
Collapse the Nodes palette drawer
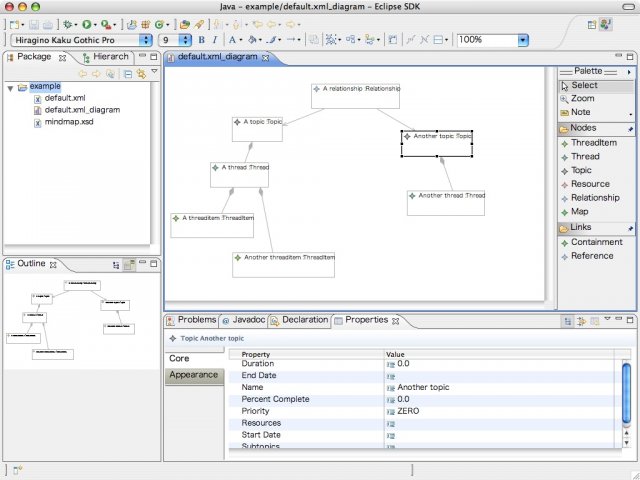tap(583, 129)
